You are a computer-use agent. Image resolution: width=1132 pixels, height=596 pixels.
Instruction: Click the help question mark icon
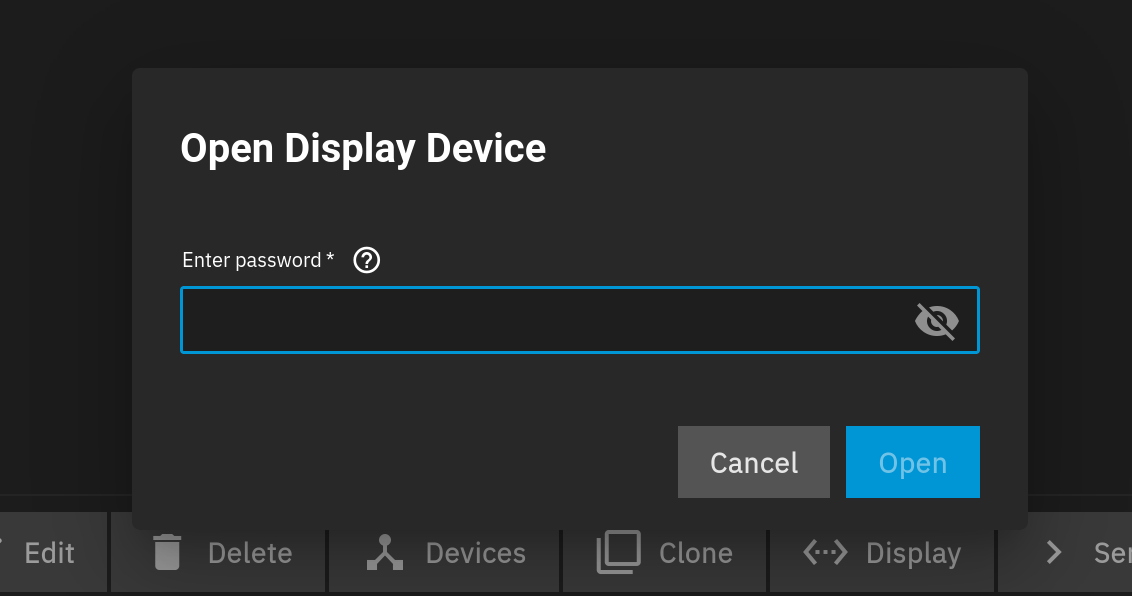(367, 260)
